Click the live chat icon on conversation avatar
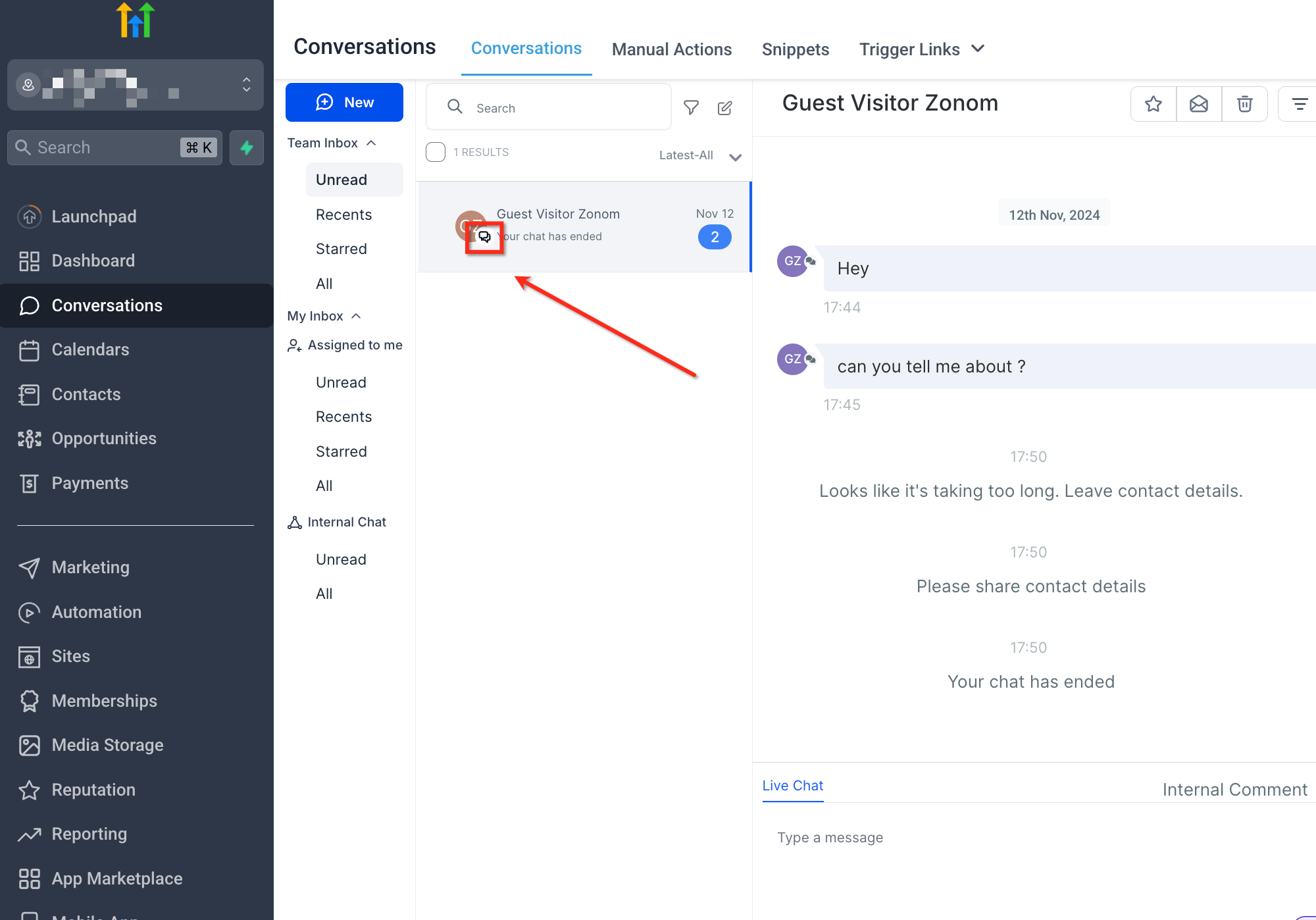 click(x=484, y=237)
